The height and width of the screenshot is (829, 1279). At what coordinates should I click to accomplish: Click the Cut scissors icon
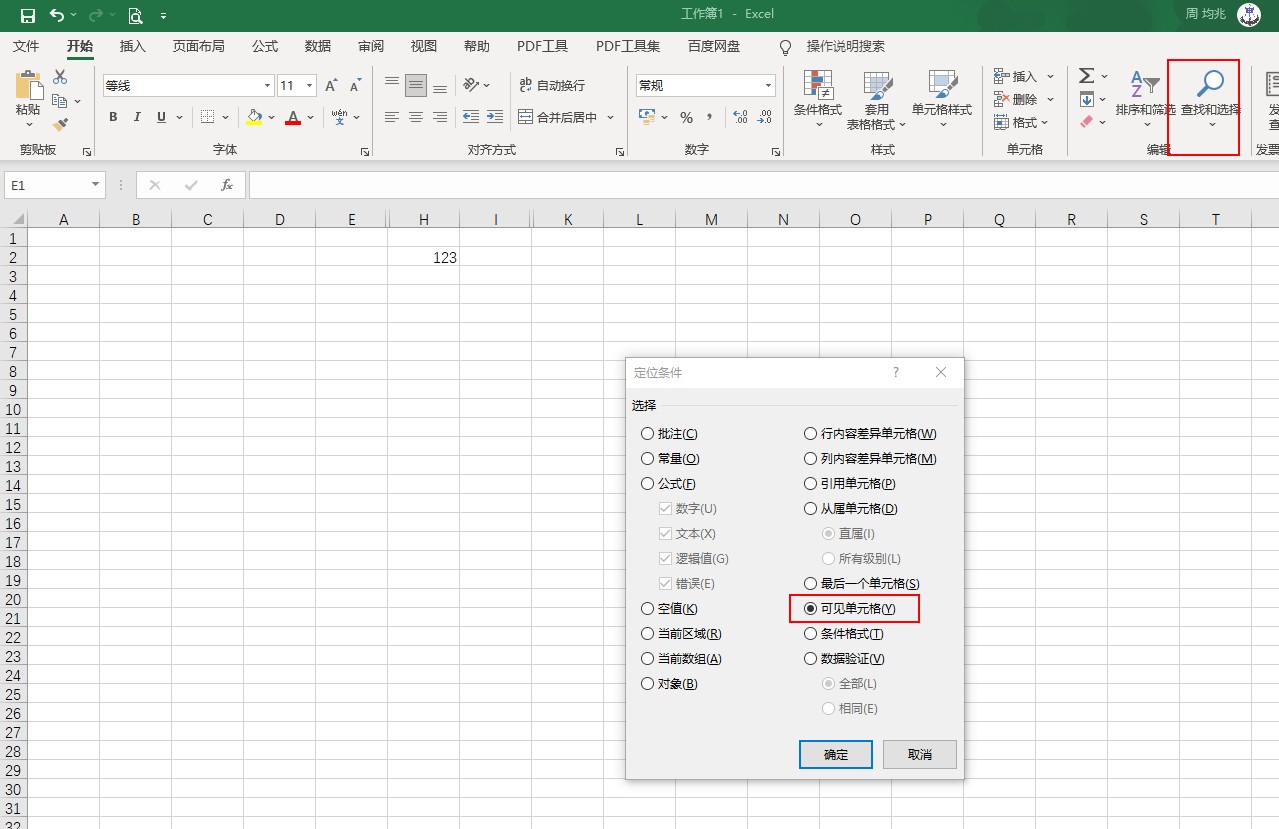point(60,77)
